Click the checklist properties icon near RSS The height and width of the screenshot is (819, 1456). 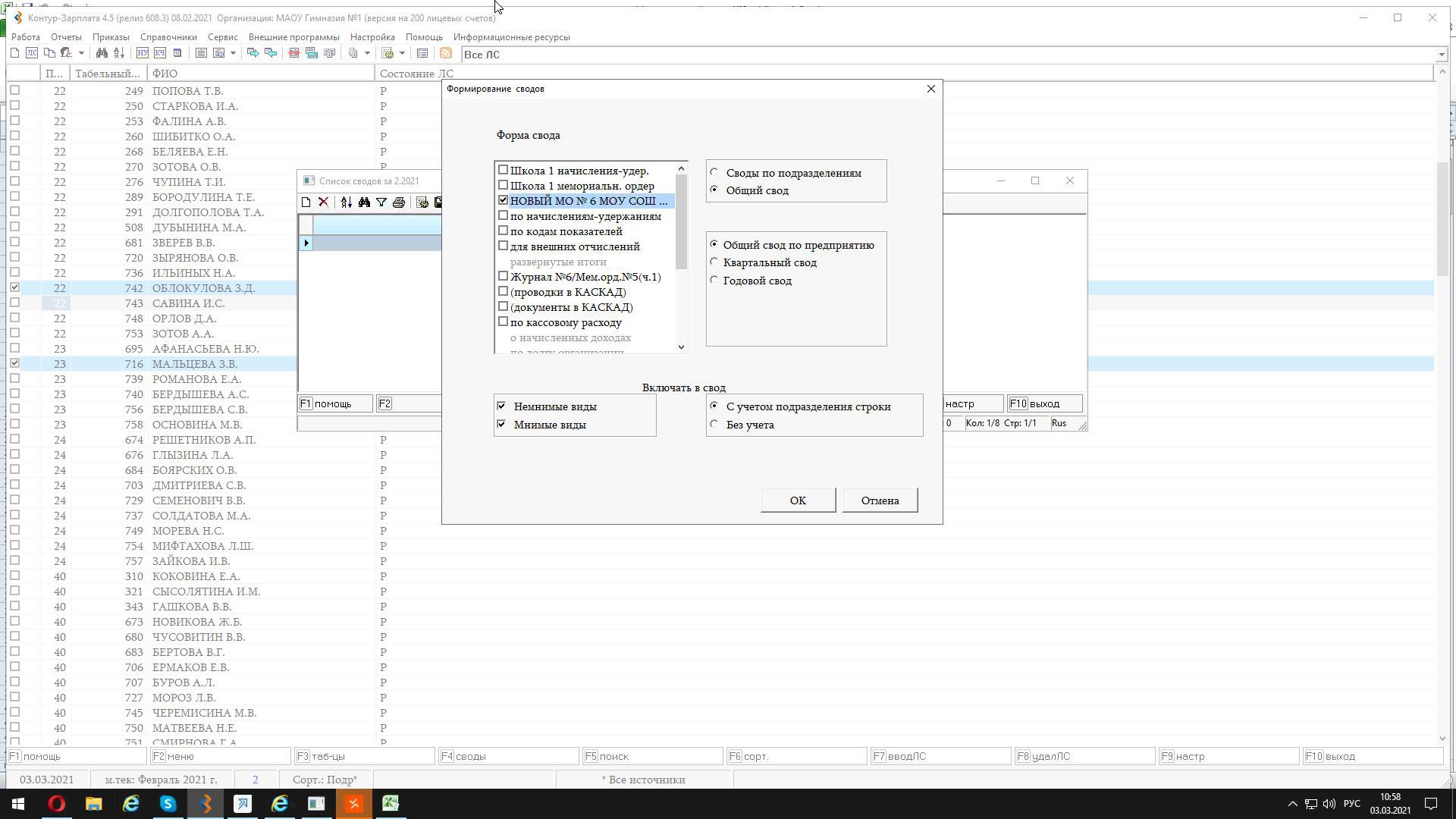click(x=422, y=53)
